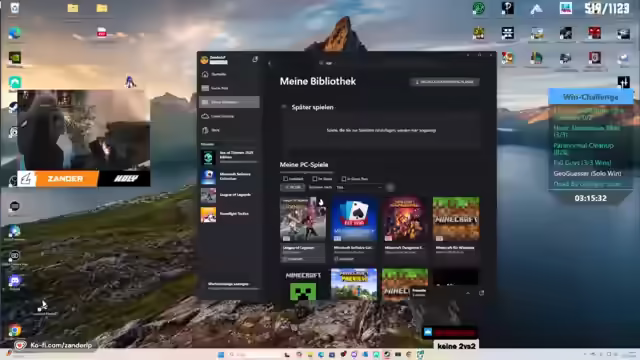Open the Discord desktop icon
Viewport: 640px width, 360px height.
coord(15,281)
